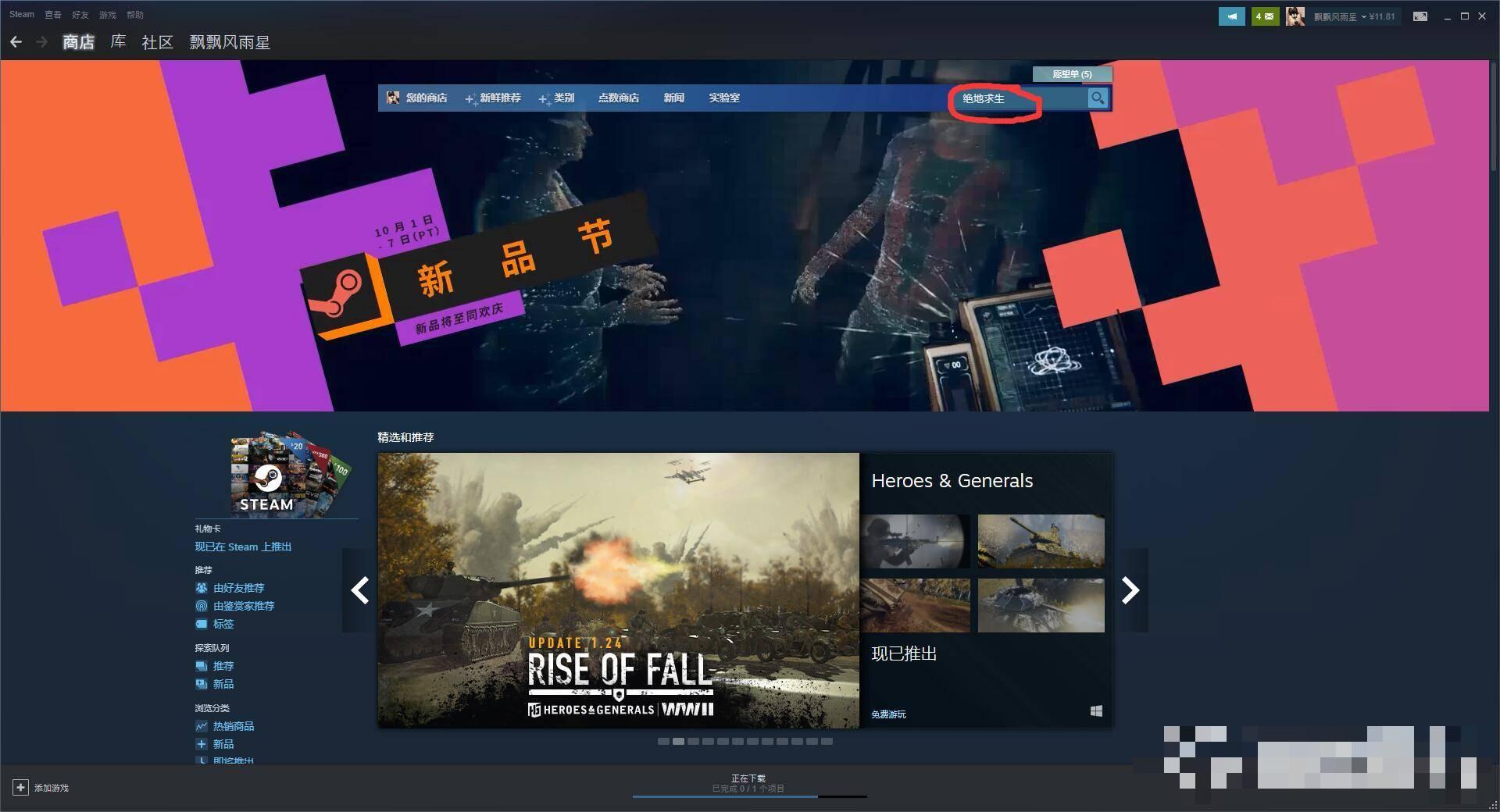Screen dimensions: 1500x812
Task: Select the last carousel pagination dot
Action: tap(827, 741)
